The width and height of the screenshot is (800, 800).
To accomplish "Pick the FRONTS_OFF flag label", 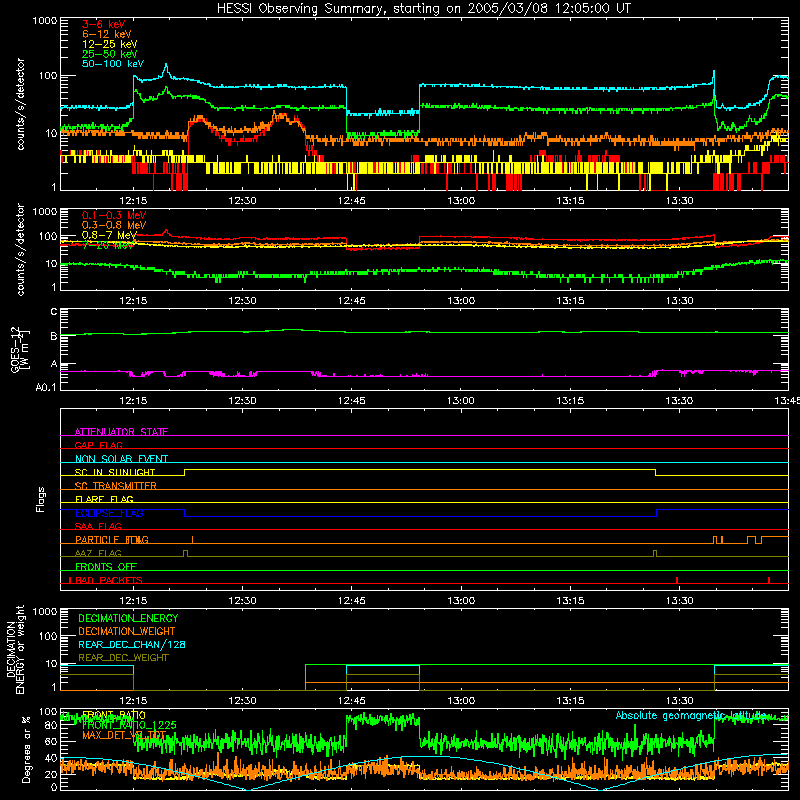I will click(106, 566).
